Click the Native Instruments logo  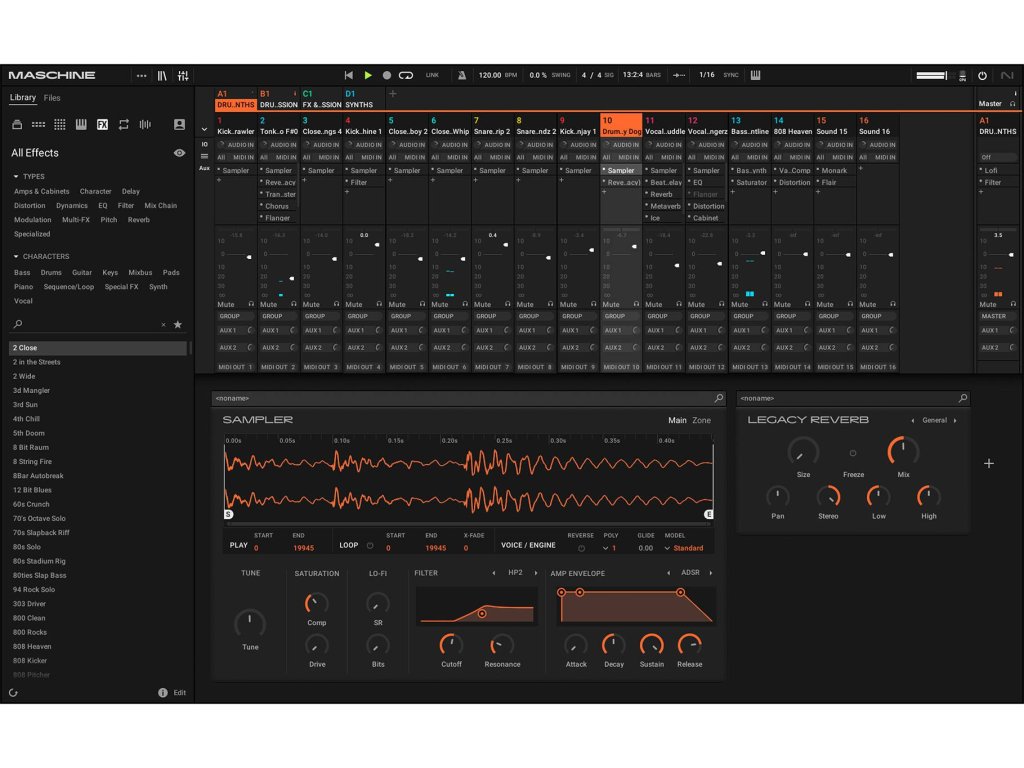click(1007, 76)
